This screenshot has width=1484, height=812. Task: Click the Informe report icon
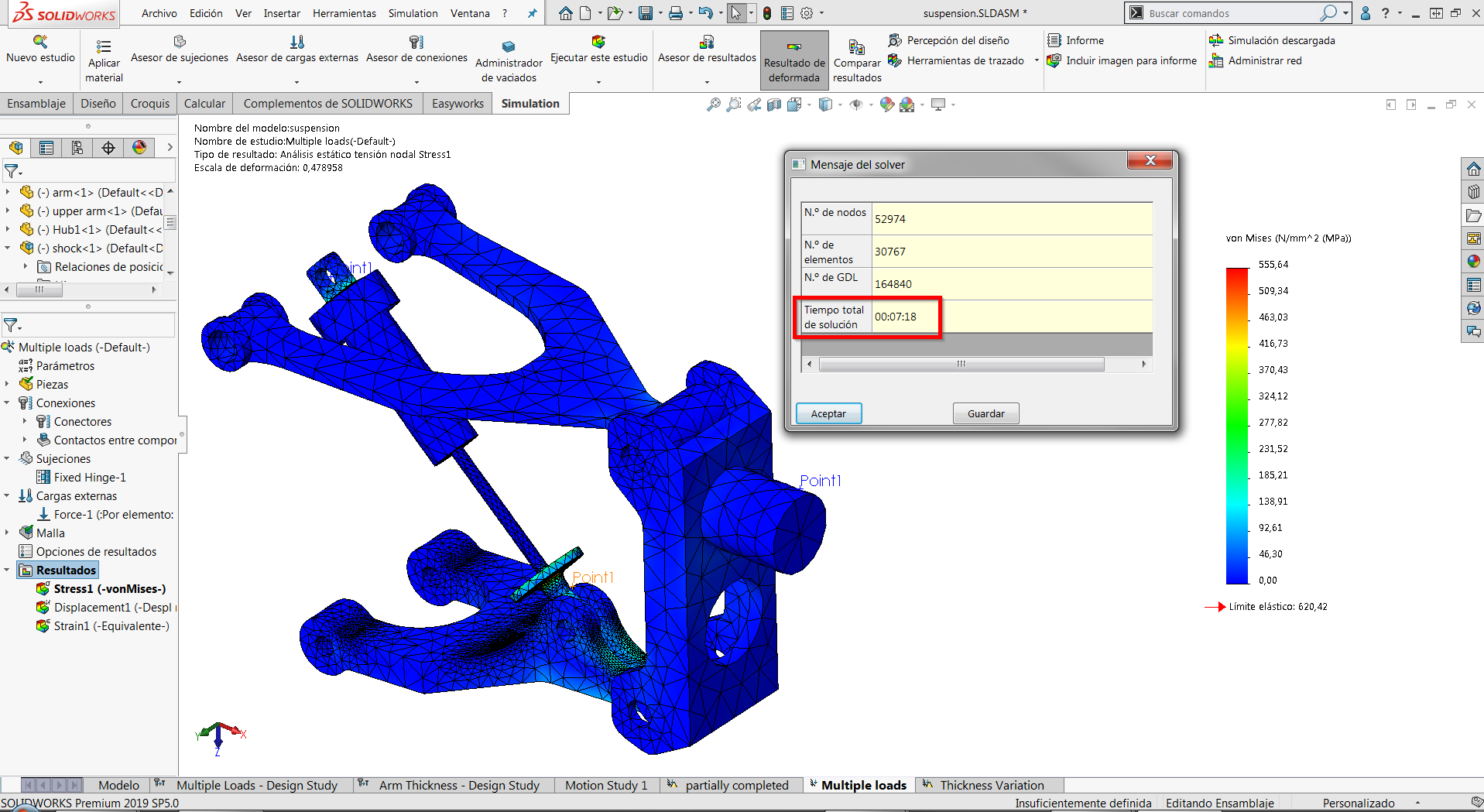coord(1054,40)
